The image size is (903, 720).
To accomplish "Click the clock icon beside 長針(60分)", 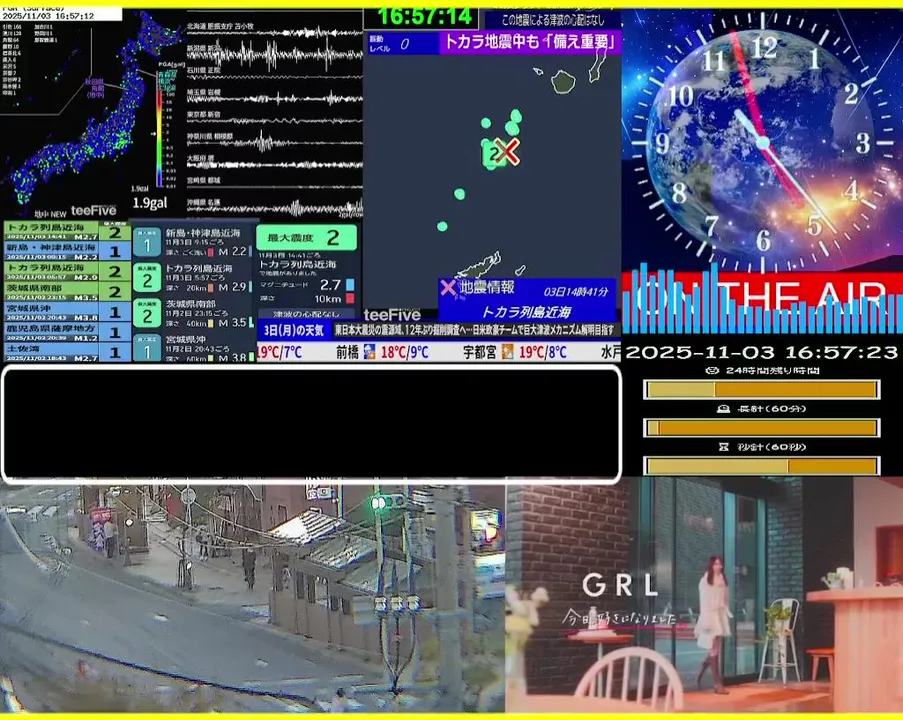I will tap(723, 409).
